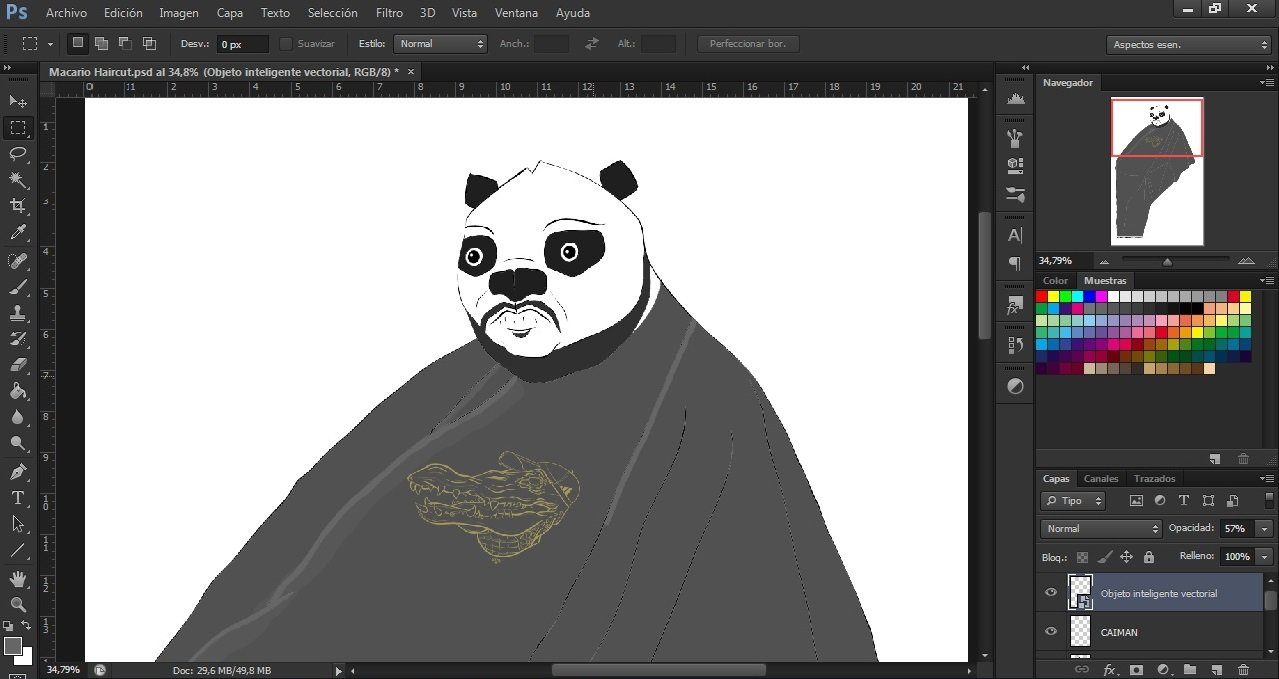This screenshot has height=679, width=1279.
Task: Switch to the Canales tab
Action: [x=1101, y=478]
